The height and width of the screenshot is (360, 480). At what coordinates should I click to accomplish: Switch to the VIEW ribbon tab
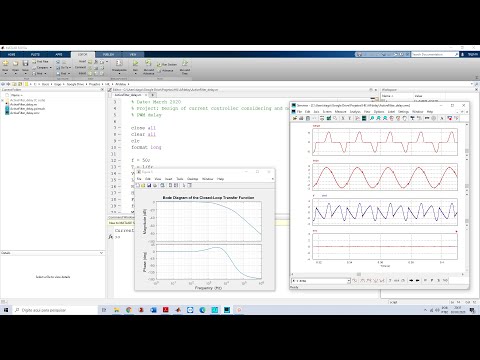pos(133,54)
